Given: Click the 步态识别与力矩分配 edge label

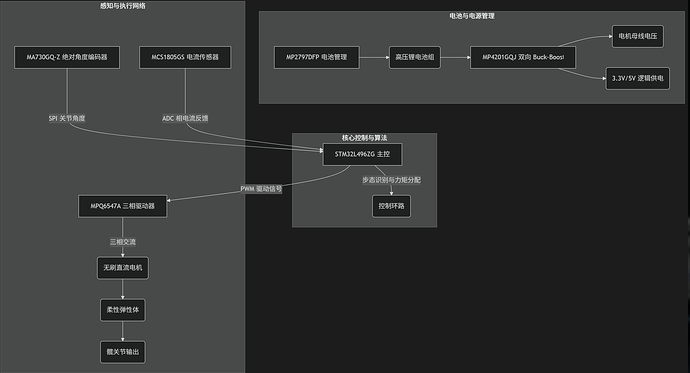Looking at the screenshot, I should coord(391,180).
